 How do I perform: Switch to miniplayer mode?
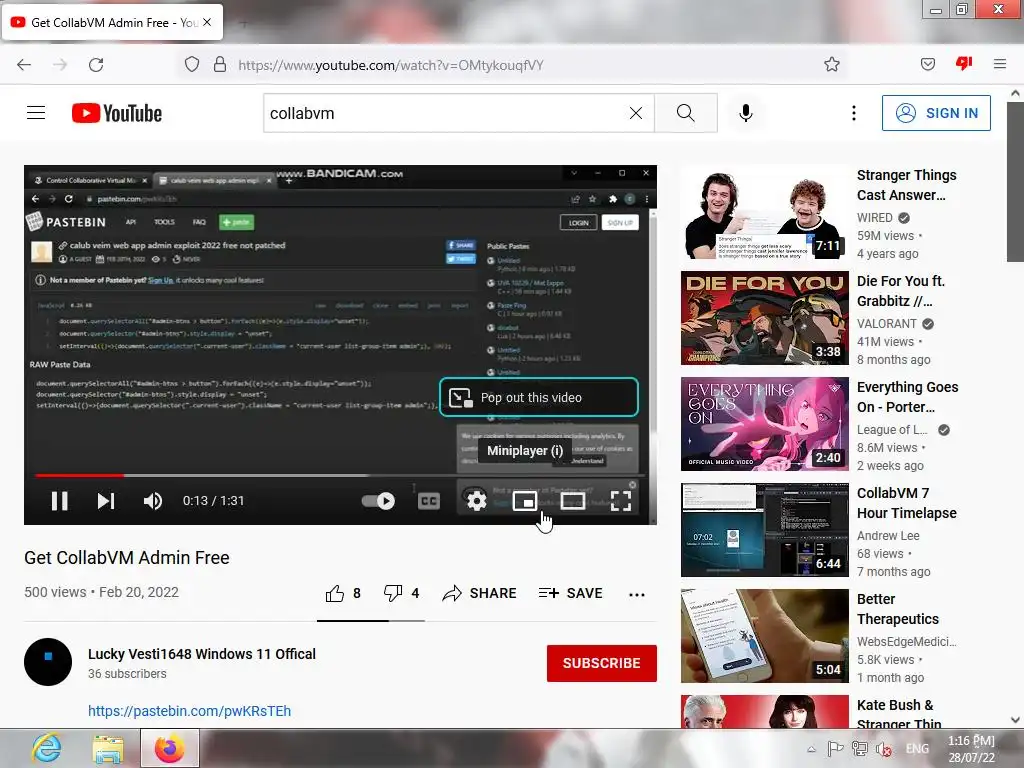(x=524, y=501)
